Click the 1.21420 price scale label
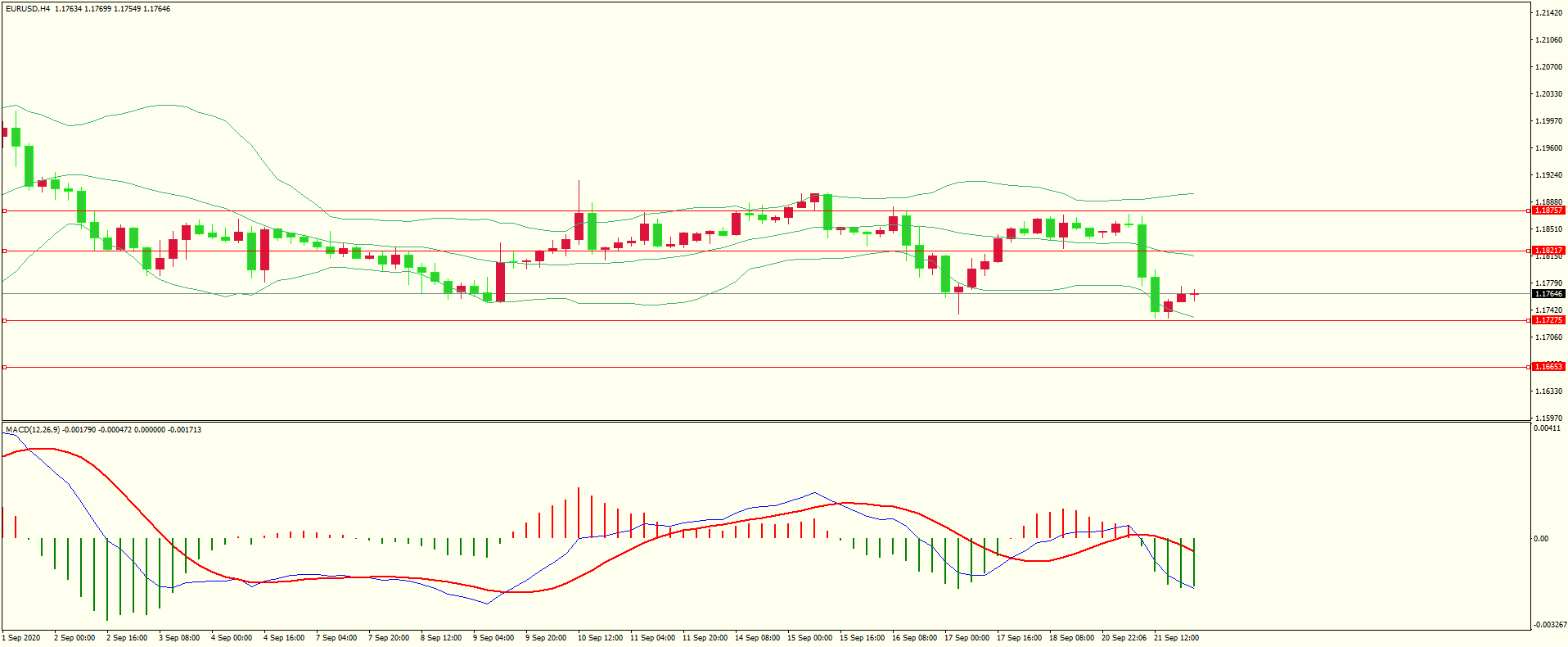The image size is (1568, 647). pos(1549,13)
